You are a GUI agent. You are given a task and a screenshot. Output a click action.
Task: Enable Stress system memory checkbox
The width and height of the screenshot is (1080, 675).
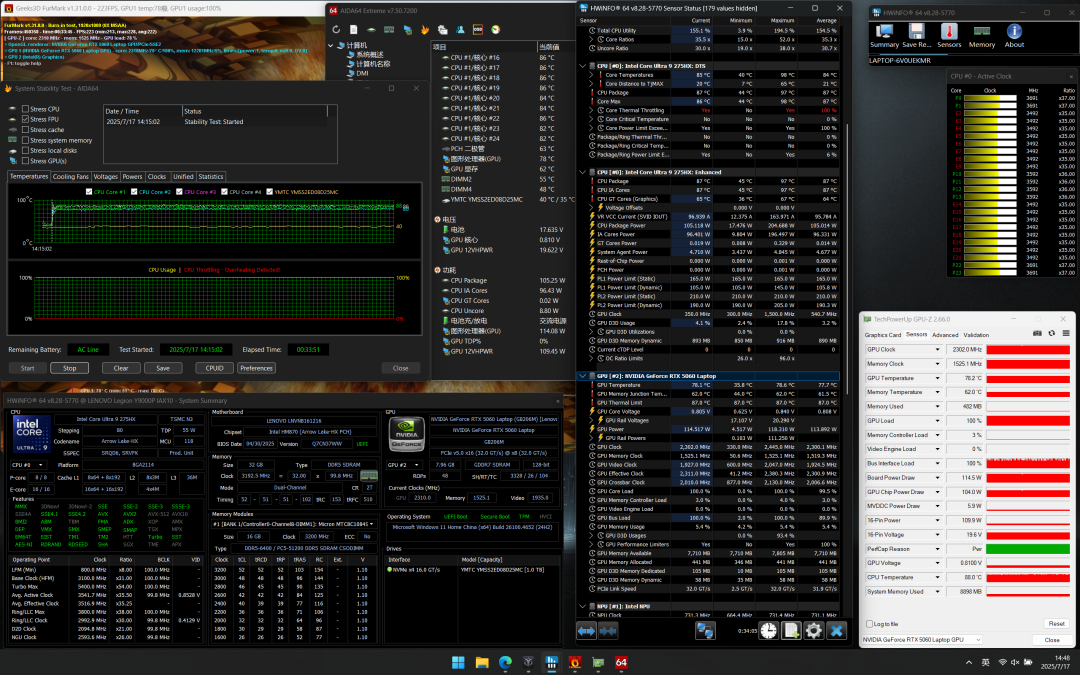click(x=25, y=140)
